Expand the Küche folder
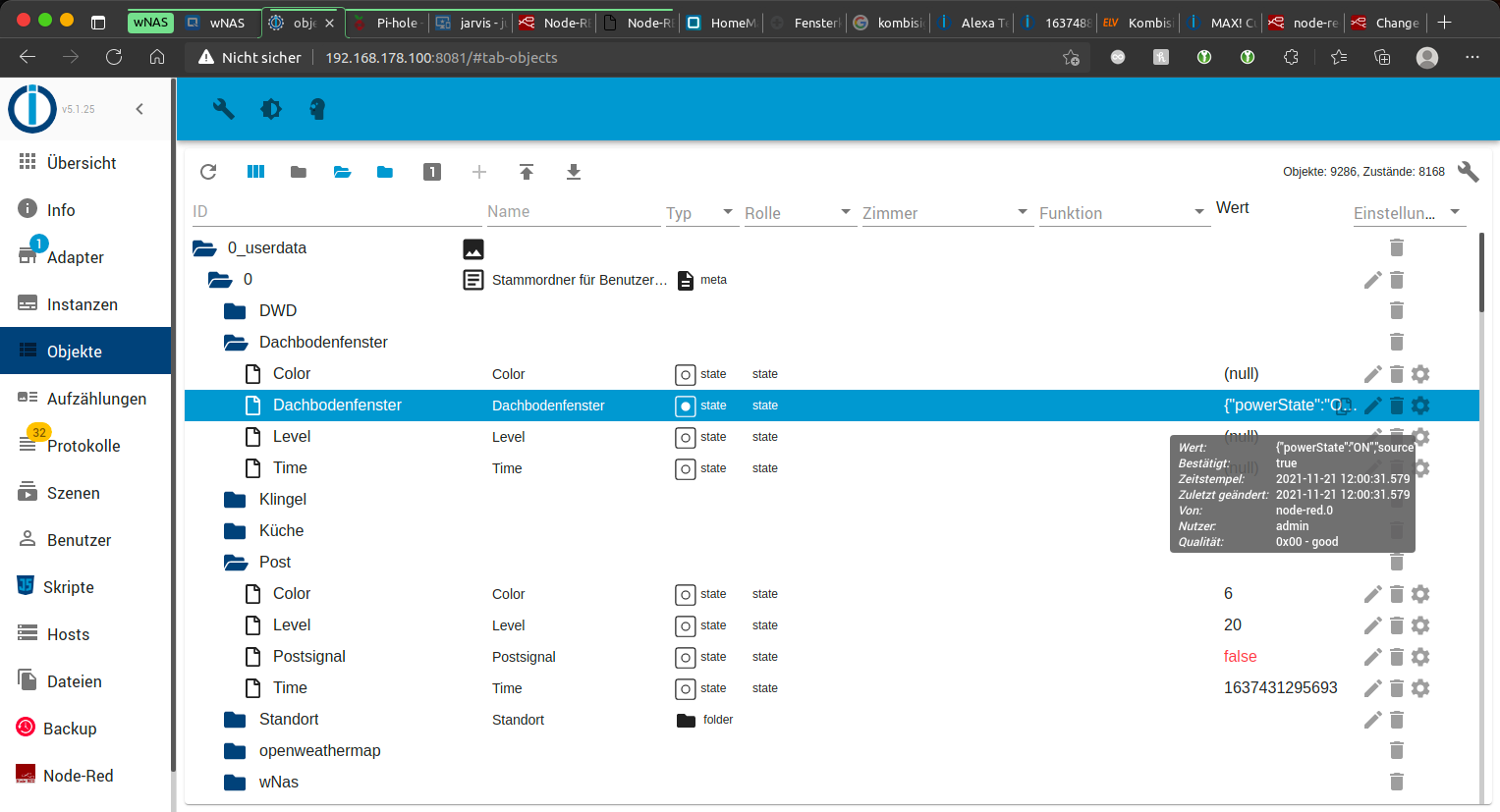 coord(236,531)
